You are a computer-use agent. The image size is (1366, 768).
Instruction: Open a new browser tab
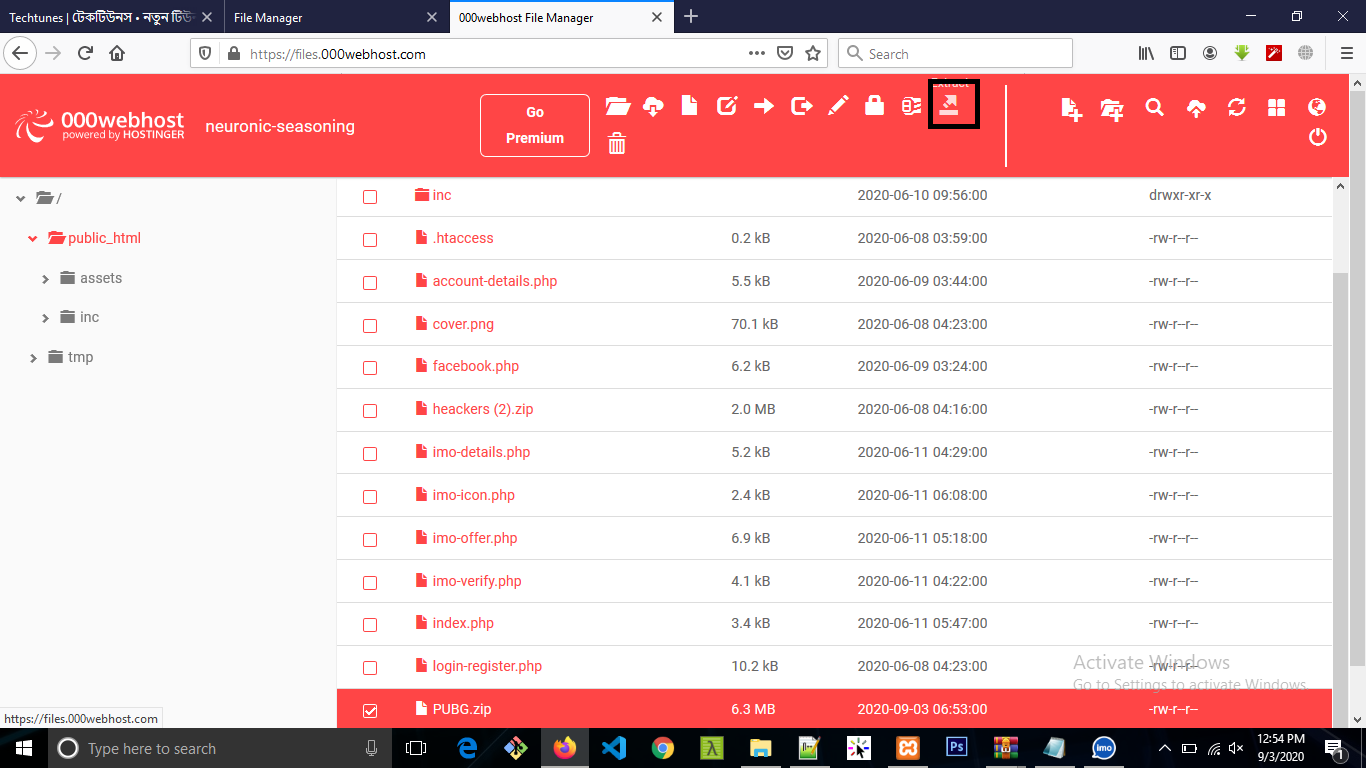[x=691, y=17]
